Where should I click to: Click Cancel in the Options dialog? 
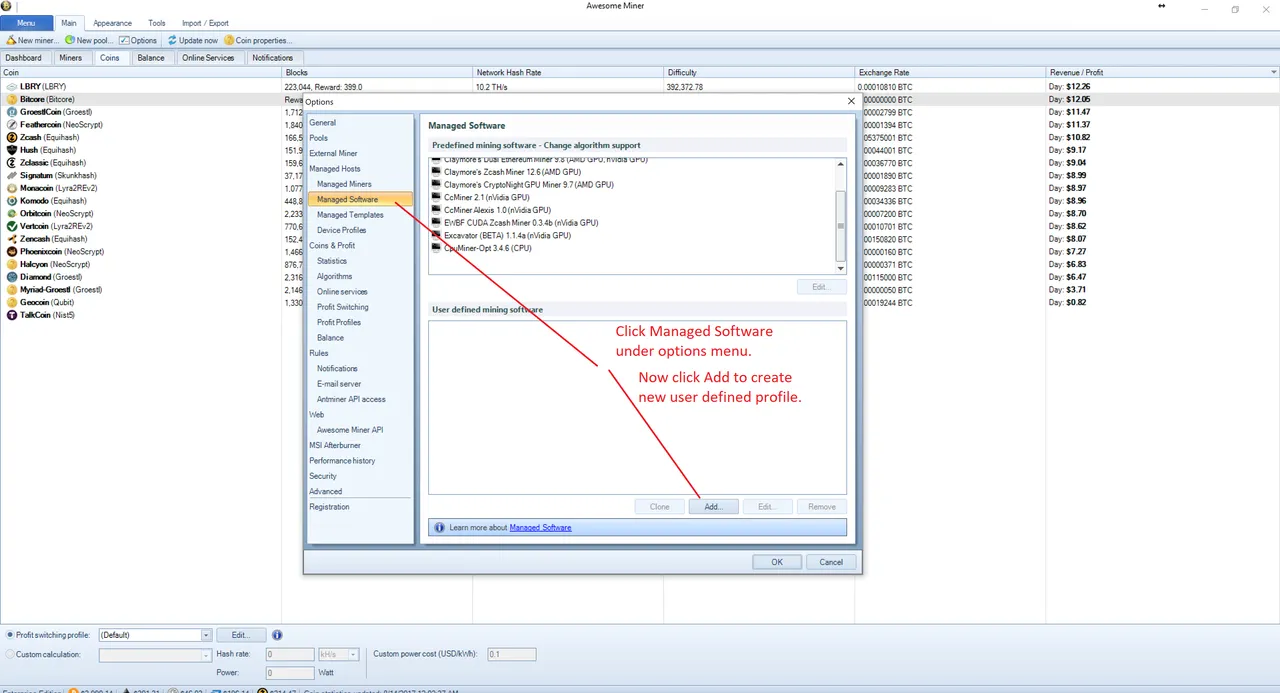(x=831, y=562)
